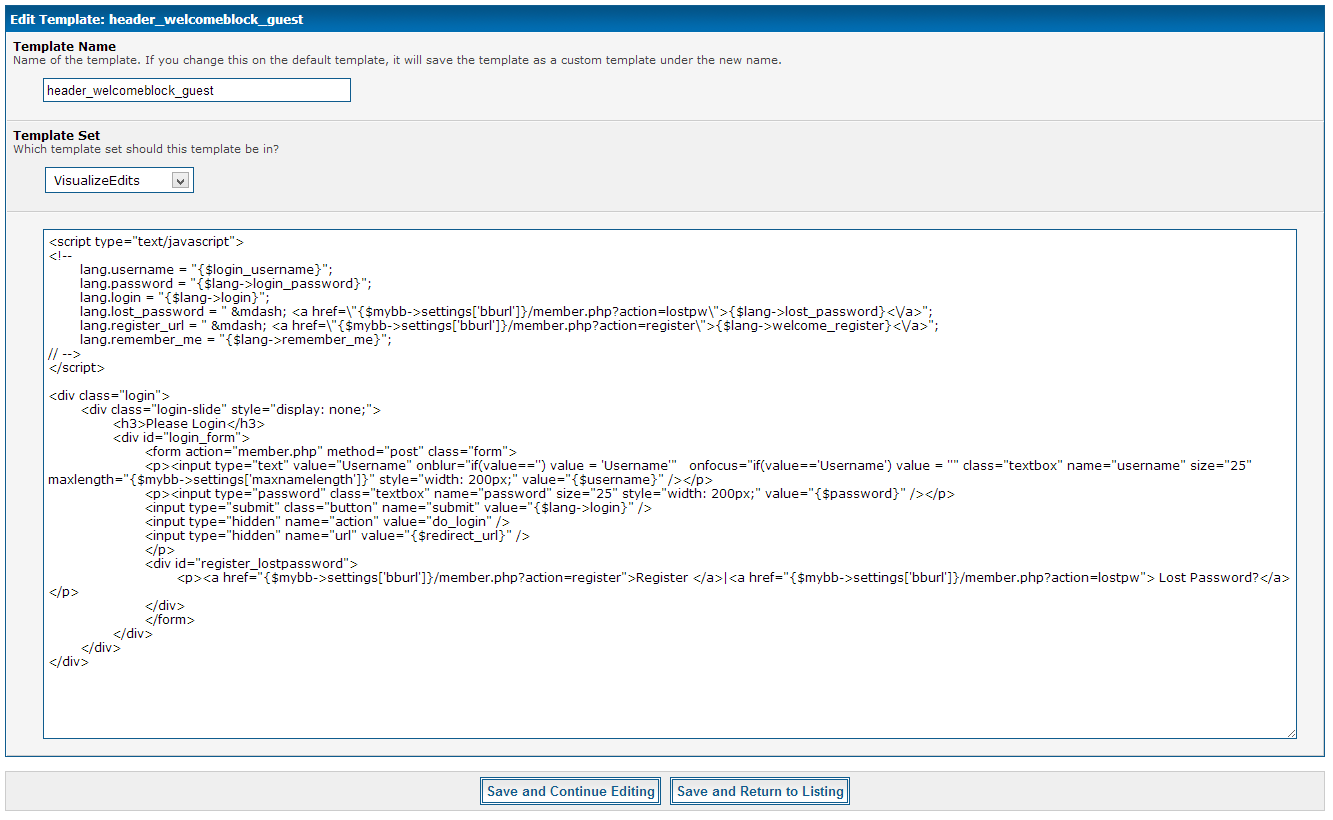This screenshot has height=820, width=1333.
Task: Click the 'Template Set' heading label
Action: tap(56, 135)
